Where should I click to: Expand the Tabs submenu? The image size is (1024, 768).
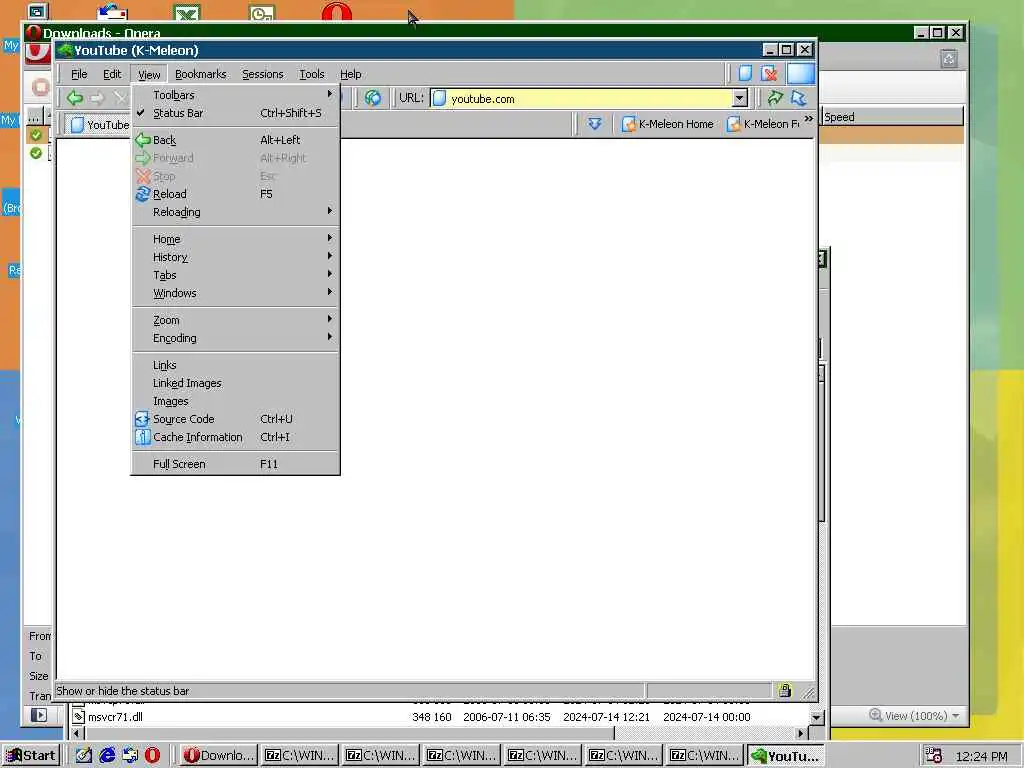click(236, 275)
